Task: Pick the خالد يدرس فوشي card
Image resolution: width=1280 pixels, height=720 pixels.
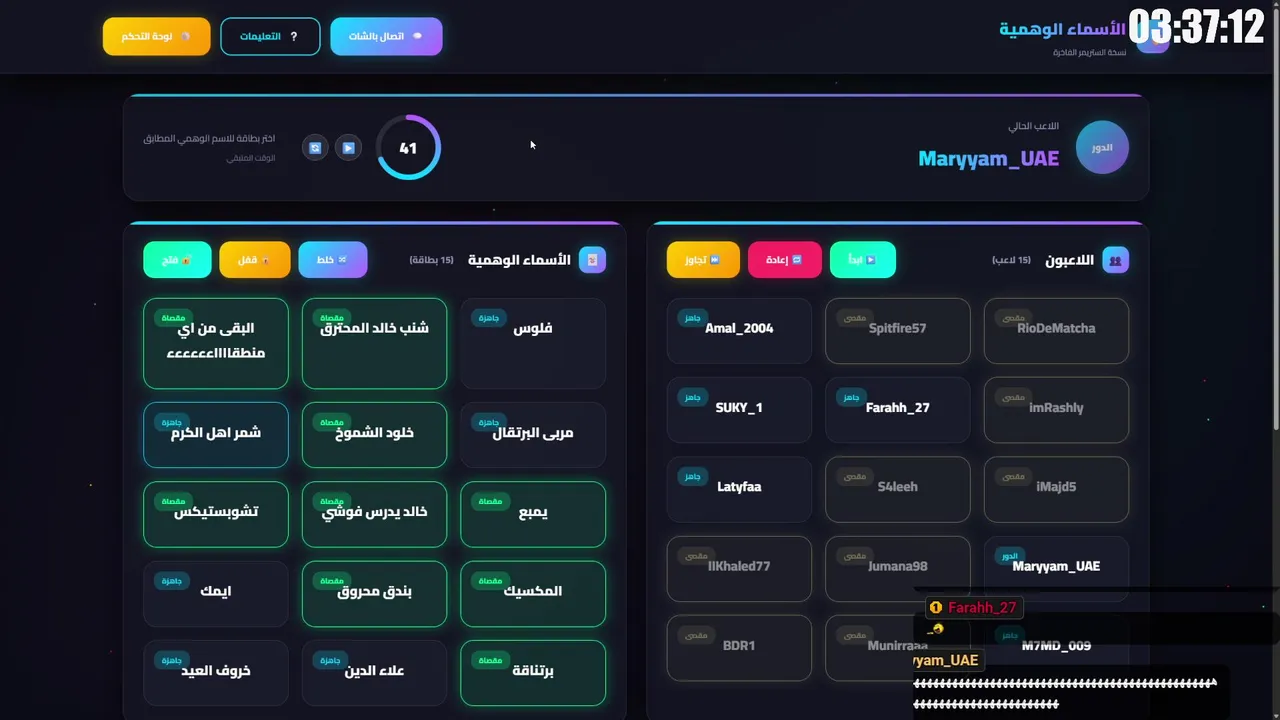Action: pyautogui.click(x=374, y=514)
